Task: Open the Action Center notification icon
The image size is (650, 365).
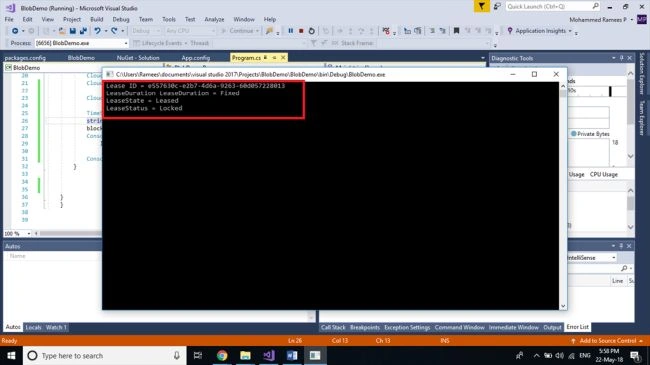Action: point(635,355)
